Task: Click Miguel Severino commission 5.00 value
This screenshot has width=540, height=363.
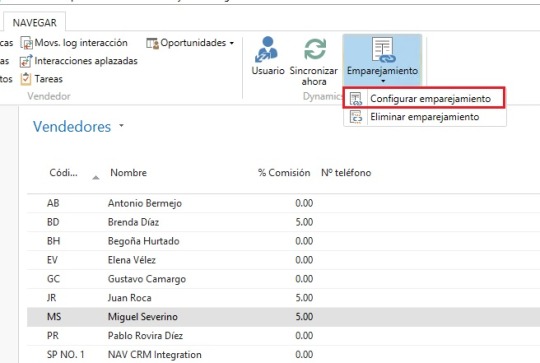Action: 304,317
